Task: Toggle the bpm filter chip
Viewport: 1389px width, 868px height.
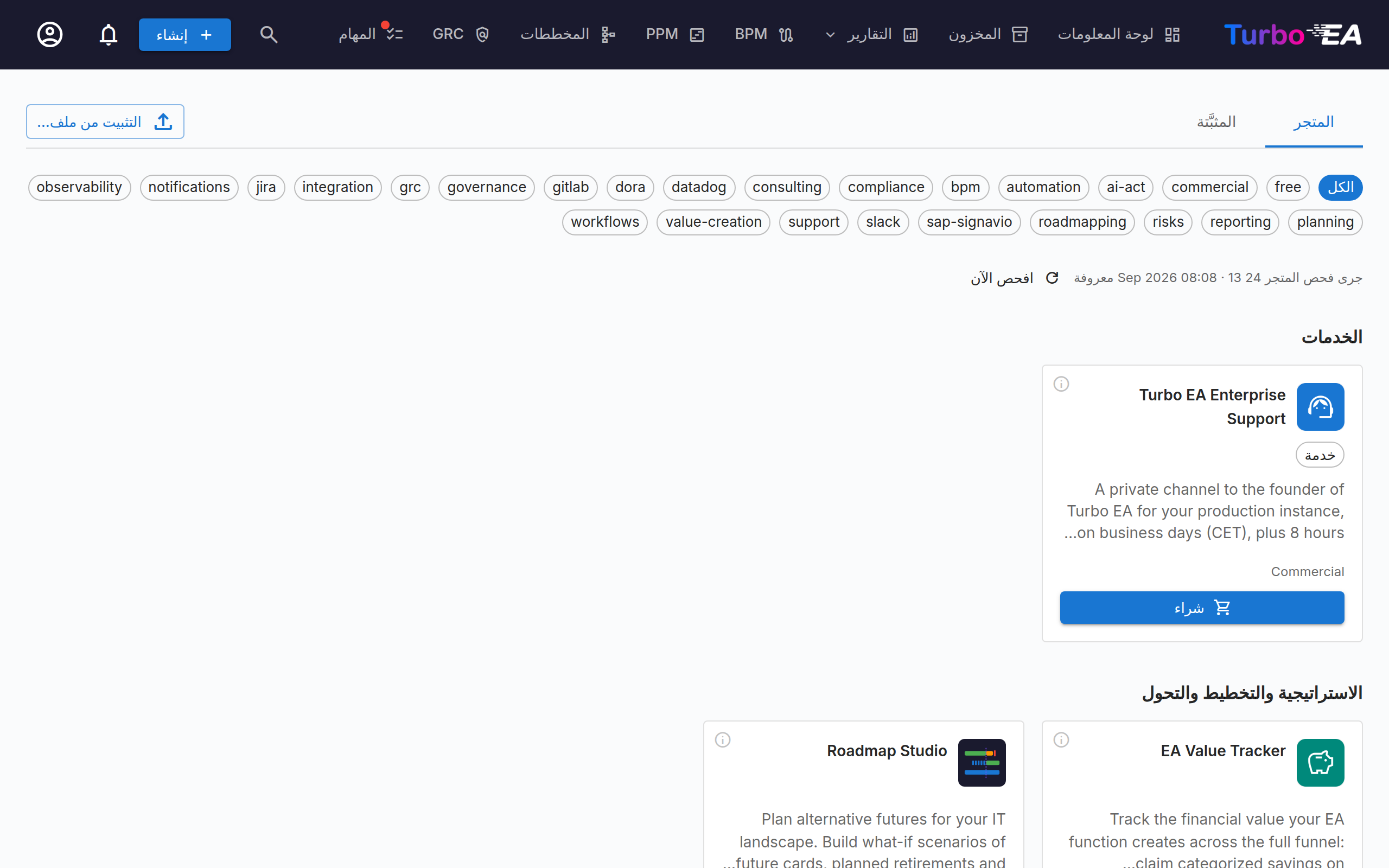Action: tap(965, 188)
